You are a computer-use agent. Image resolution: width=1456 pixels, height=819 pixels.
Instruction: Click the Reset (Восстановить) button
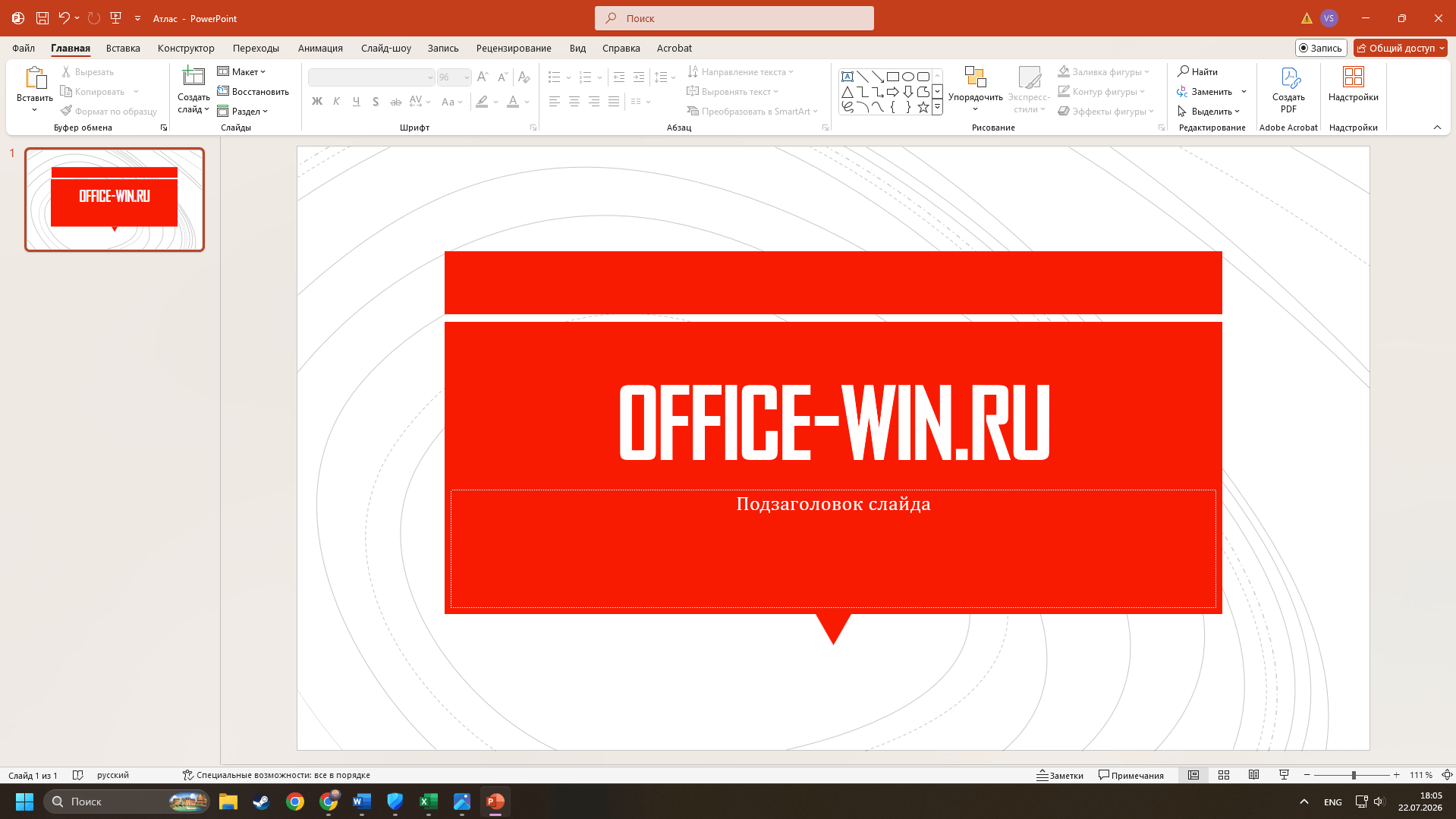click(253, 92)
